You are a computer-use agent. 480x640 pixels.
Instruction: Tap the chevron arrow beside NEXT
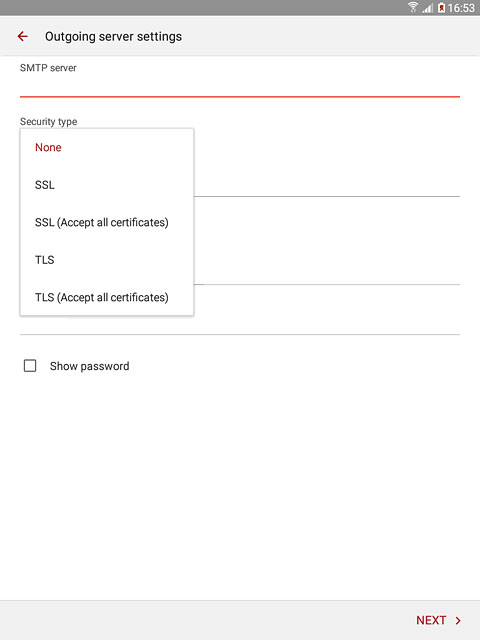point(458,620)
